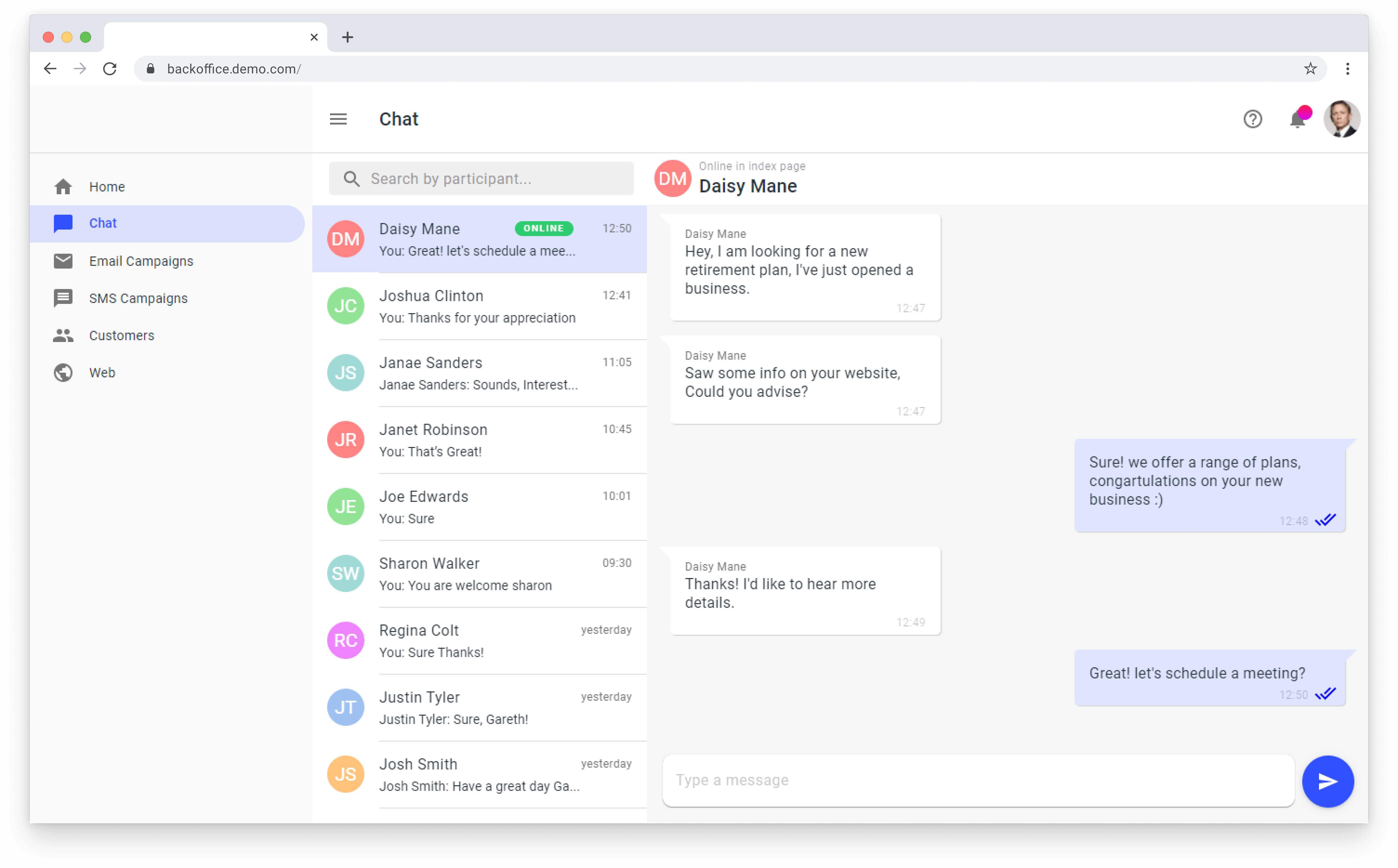
Task: Go back with the browser back arrow
Action: (x=50, y=69)
